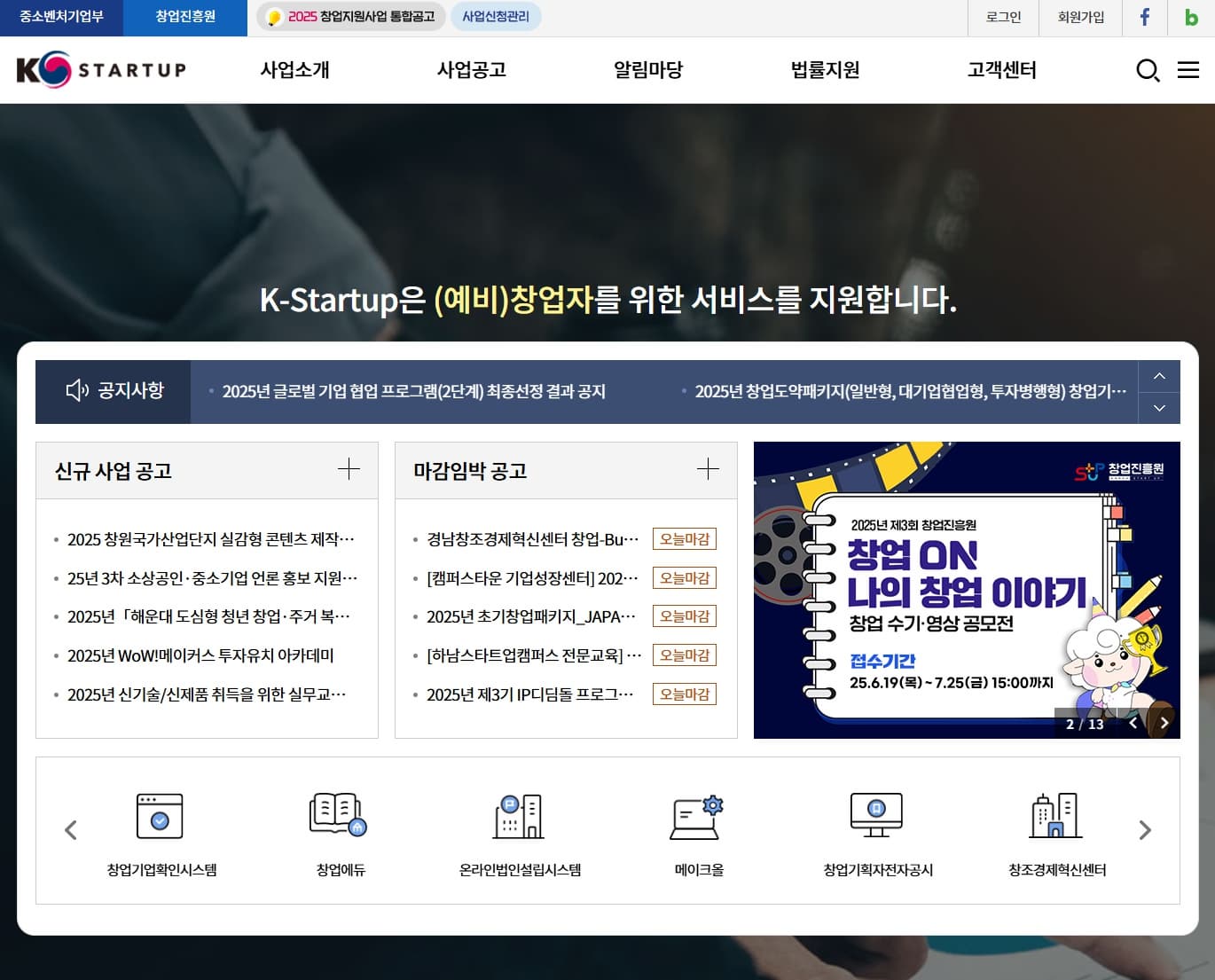Show next shortcut icons with right arrow
This screenshot has width=1215, height=980.
click(x=1145, y=830)
